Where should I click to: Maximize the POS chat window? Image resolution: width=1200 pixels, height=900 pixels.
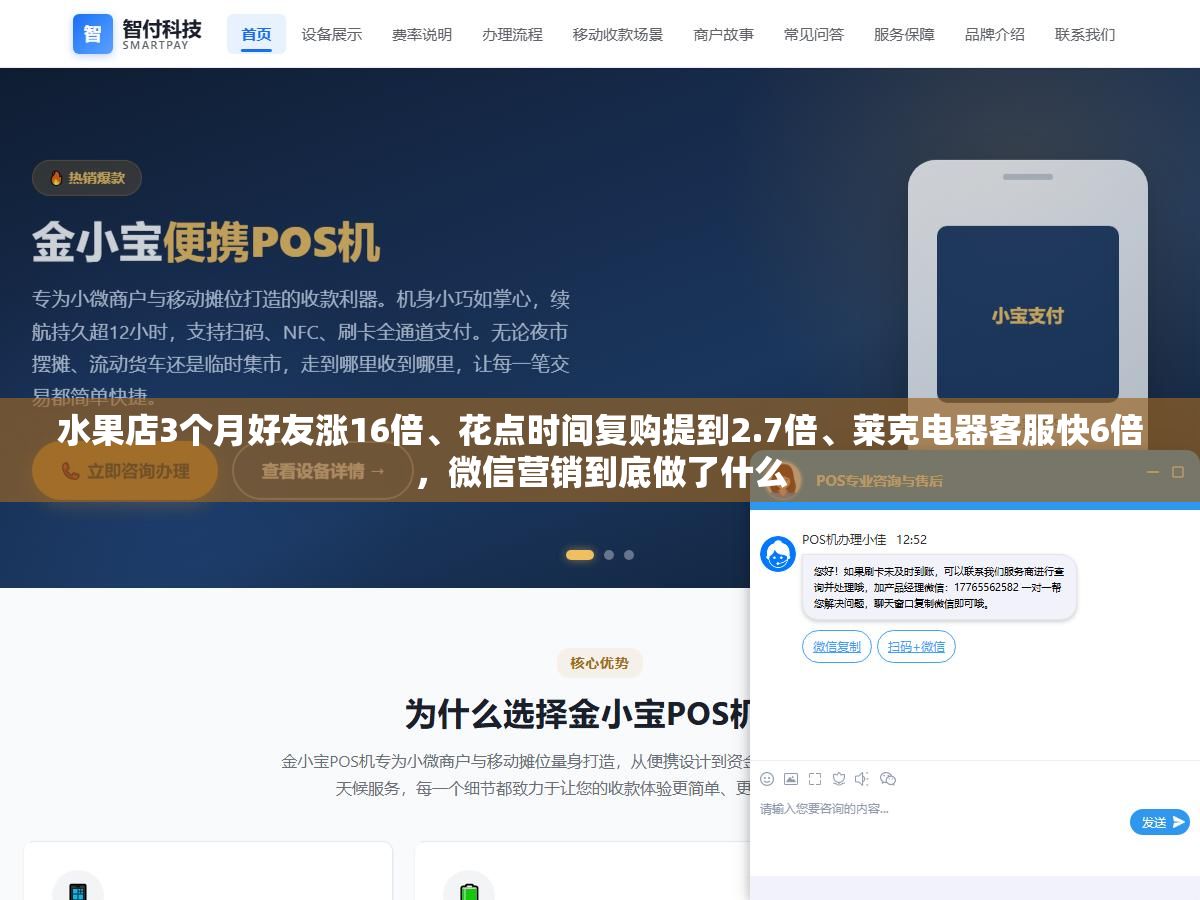1178,472
